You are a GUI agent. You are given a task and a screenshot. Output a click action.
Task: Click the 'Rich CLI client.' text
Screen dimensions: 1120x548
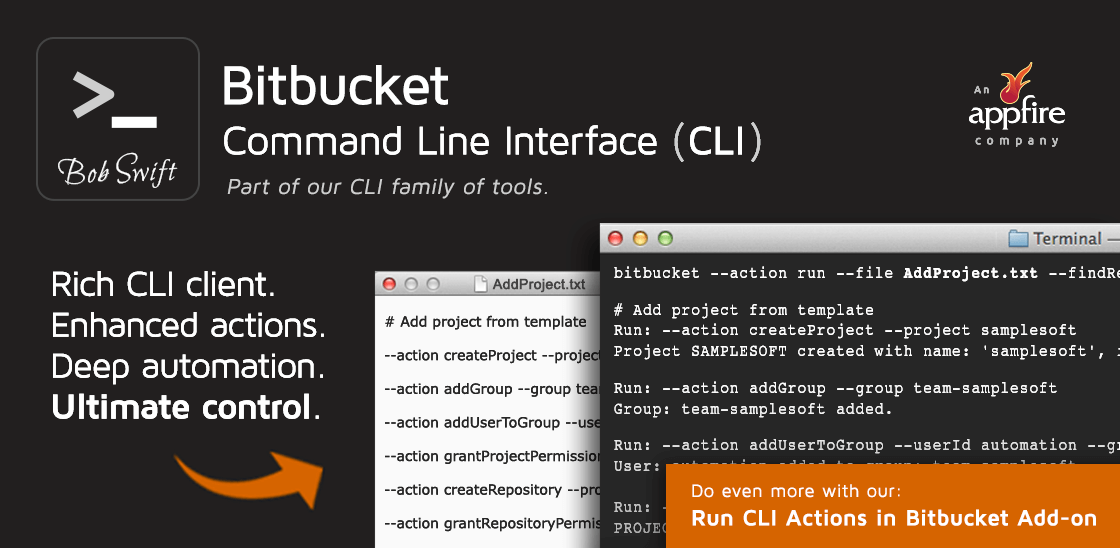click(x=164, y=286)
